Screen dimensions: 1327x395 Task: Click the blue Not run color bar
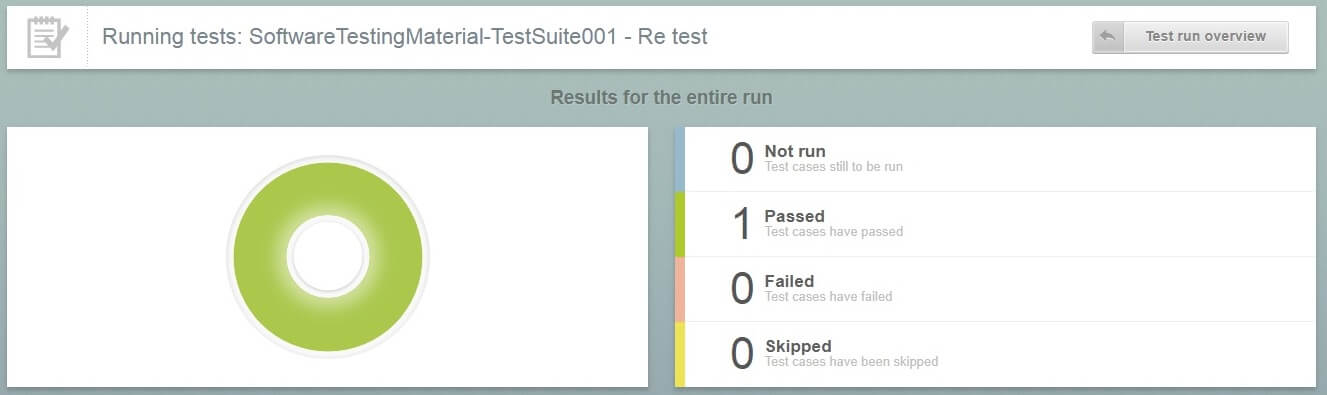680,159
